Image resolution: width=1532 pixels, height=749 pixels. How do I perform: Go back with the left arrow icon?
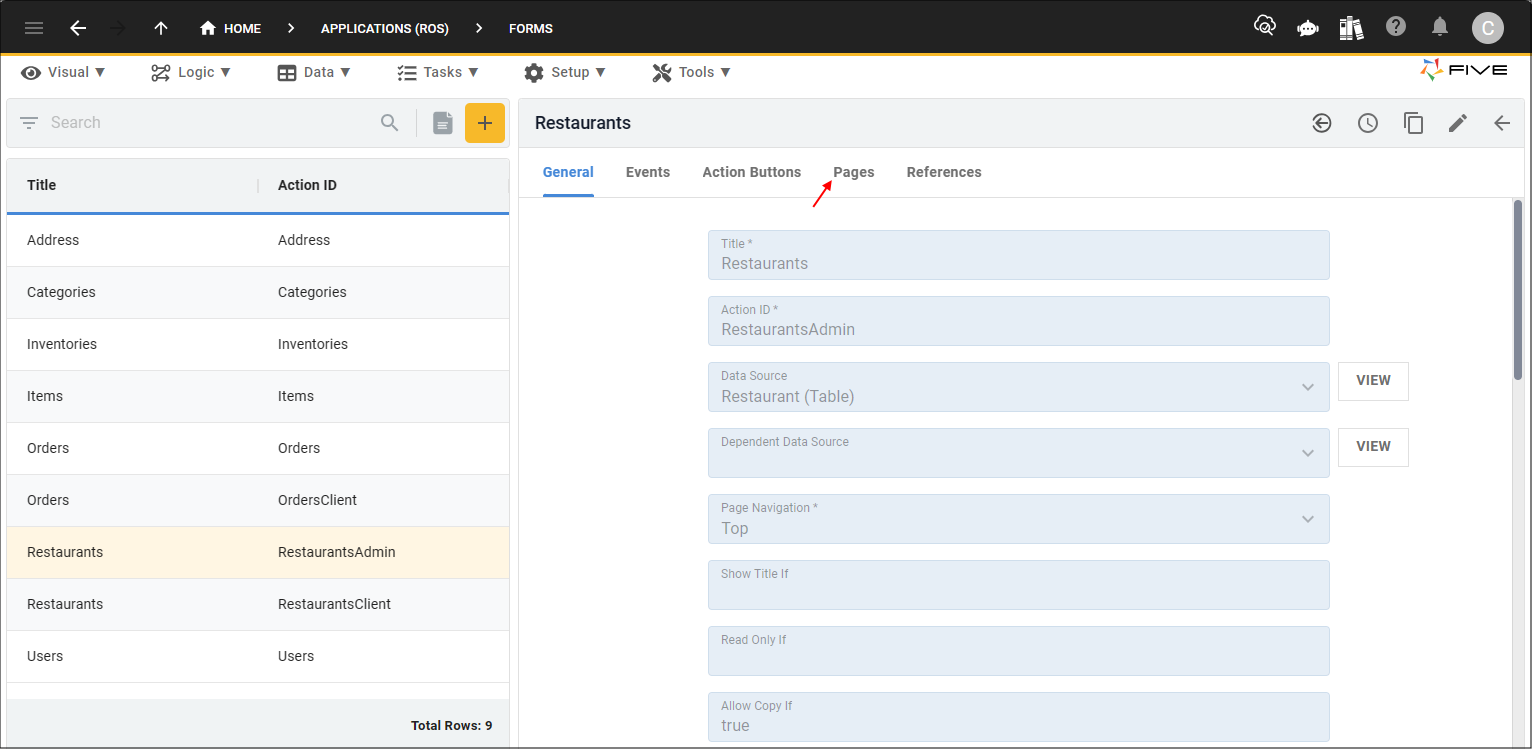point(78,28)
